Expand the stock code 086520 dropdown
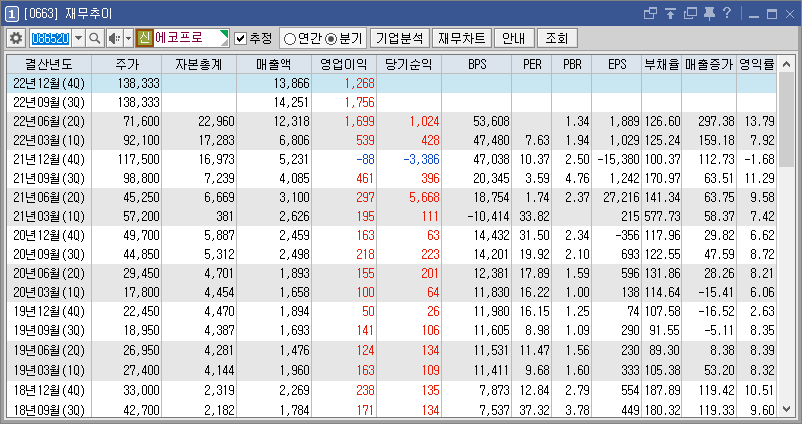The width and height of the screenshot is (802, 424). (x=79, y=38)
